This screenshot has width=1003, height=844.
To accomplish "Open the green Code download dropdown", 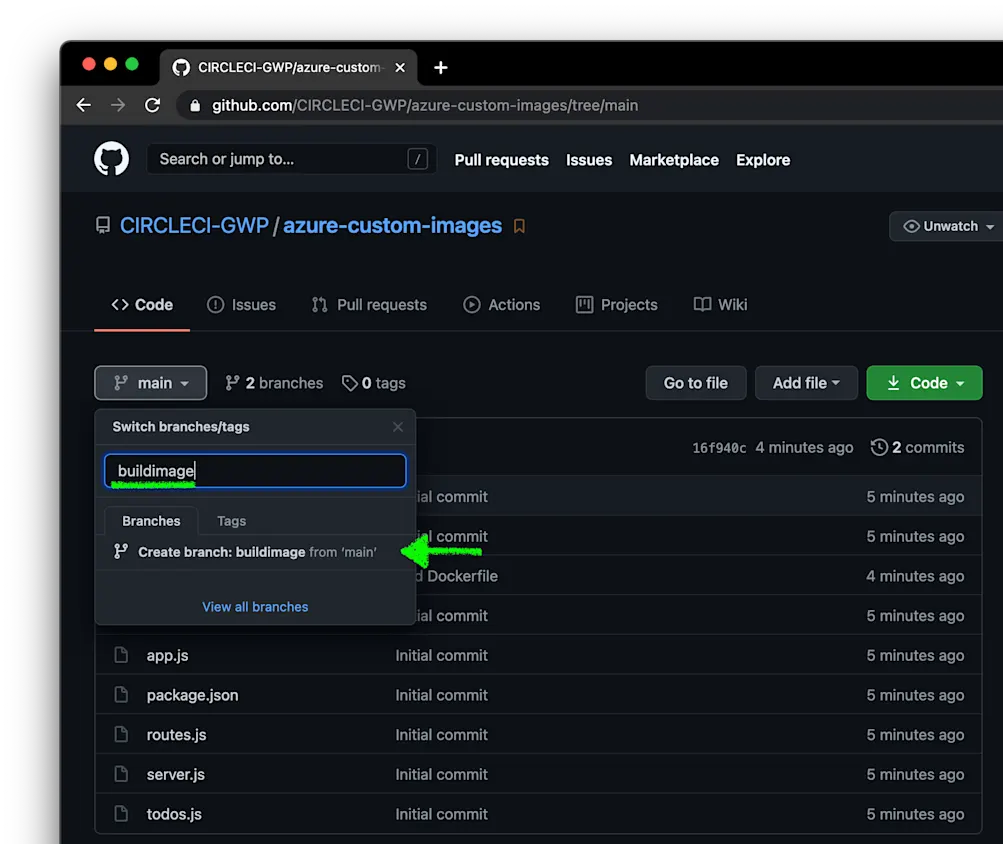I will click(x=923, y=383).
